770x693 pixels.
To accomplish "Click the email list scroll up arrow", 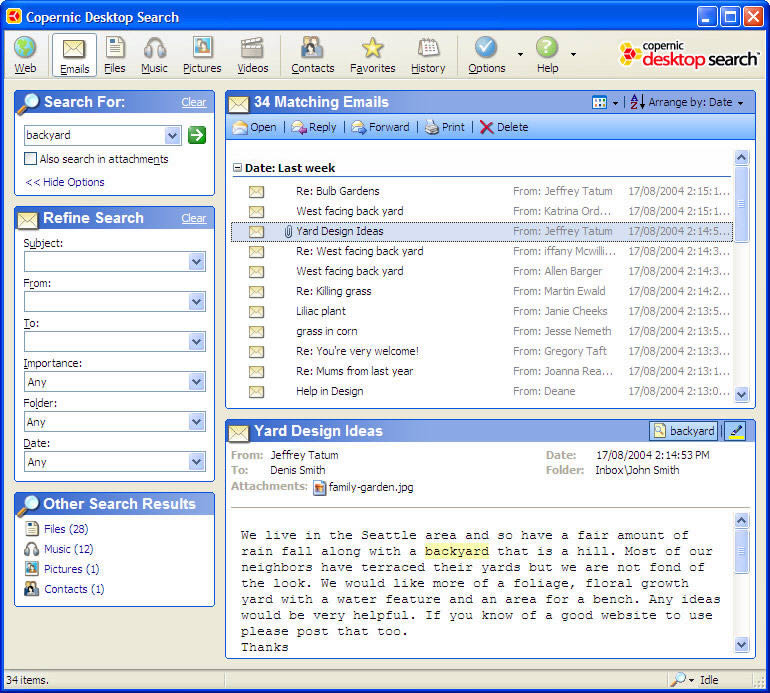I will click(x=742, y=158).
